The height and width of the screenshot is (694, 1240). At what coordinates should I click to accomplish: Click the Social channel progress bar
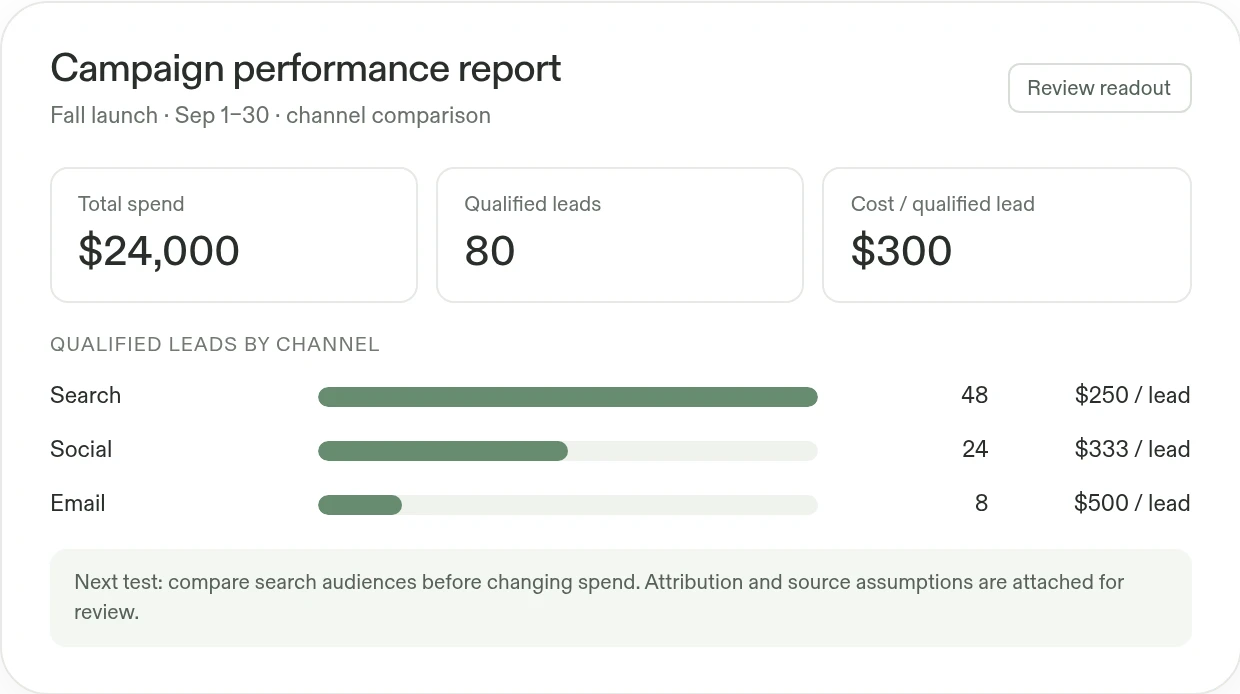point(568,451)
